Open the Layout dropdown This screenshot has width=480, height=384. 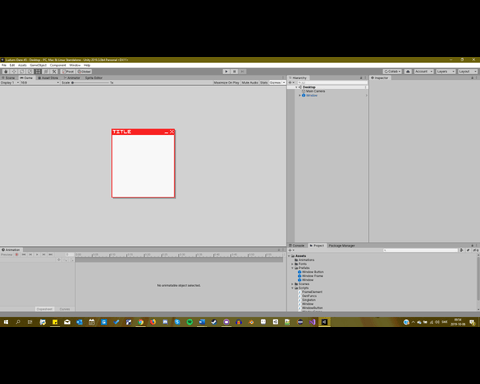coord(467,71)
